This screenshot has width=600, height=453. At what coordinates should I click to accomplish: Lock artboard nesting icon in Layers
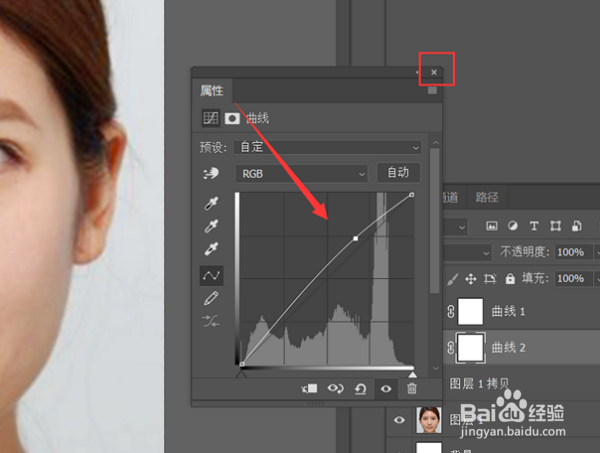pos(490,279)
